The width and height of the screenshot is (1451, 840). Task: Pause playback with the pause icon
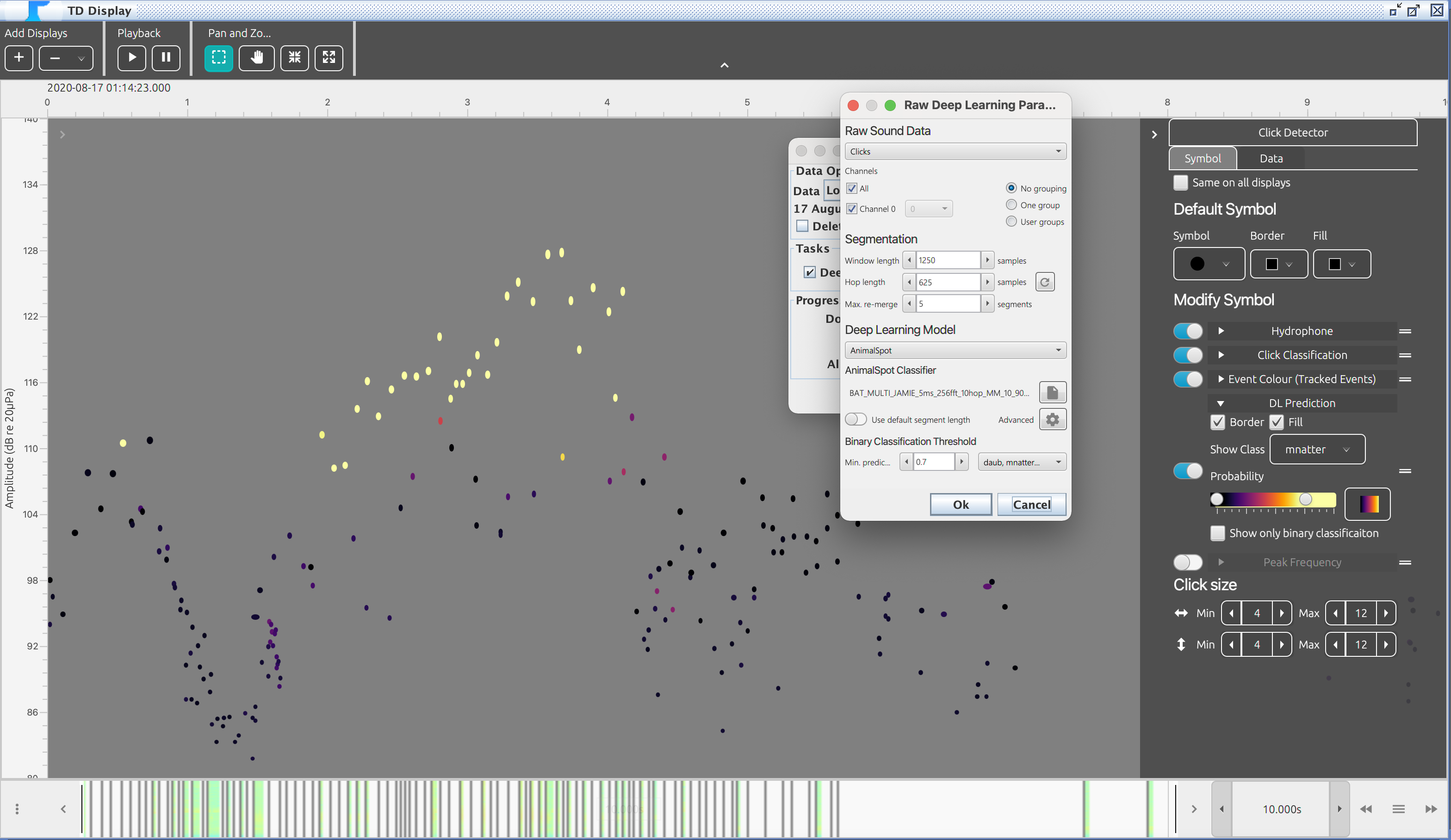point(166,57)
